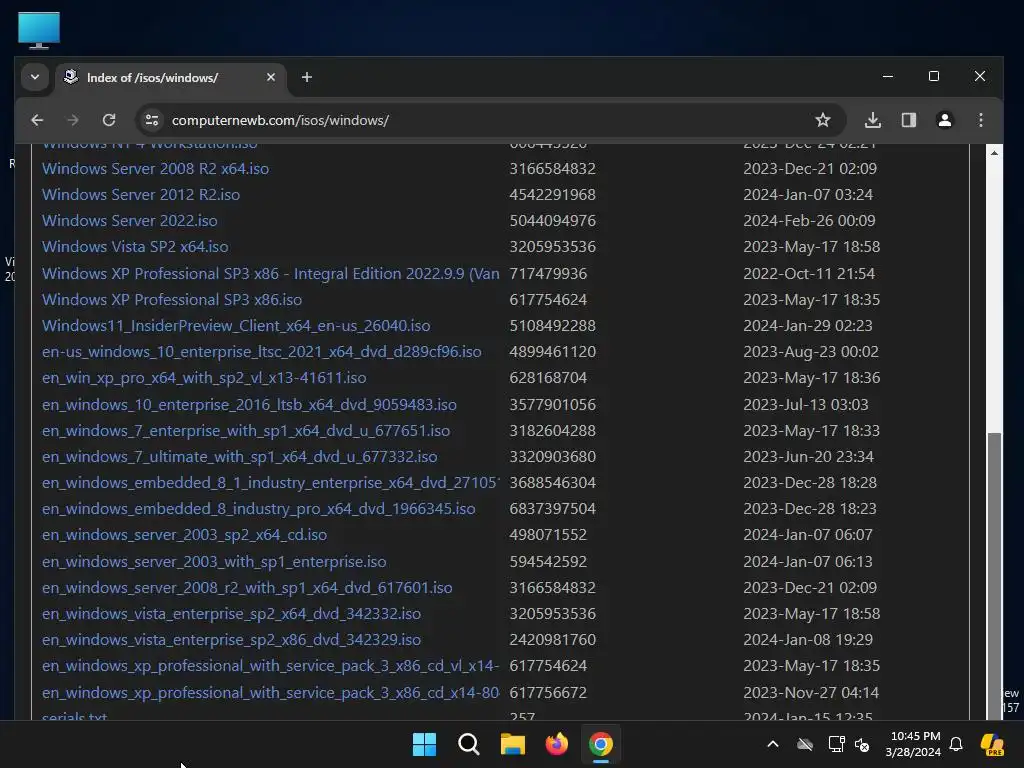The height and width of the screenshot is (768, 1024).
Task: Bookmark this page with the star
Action: click(x=823, y=120)
